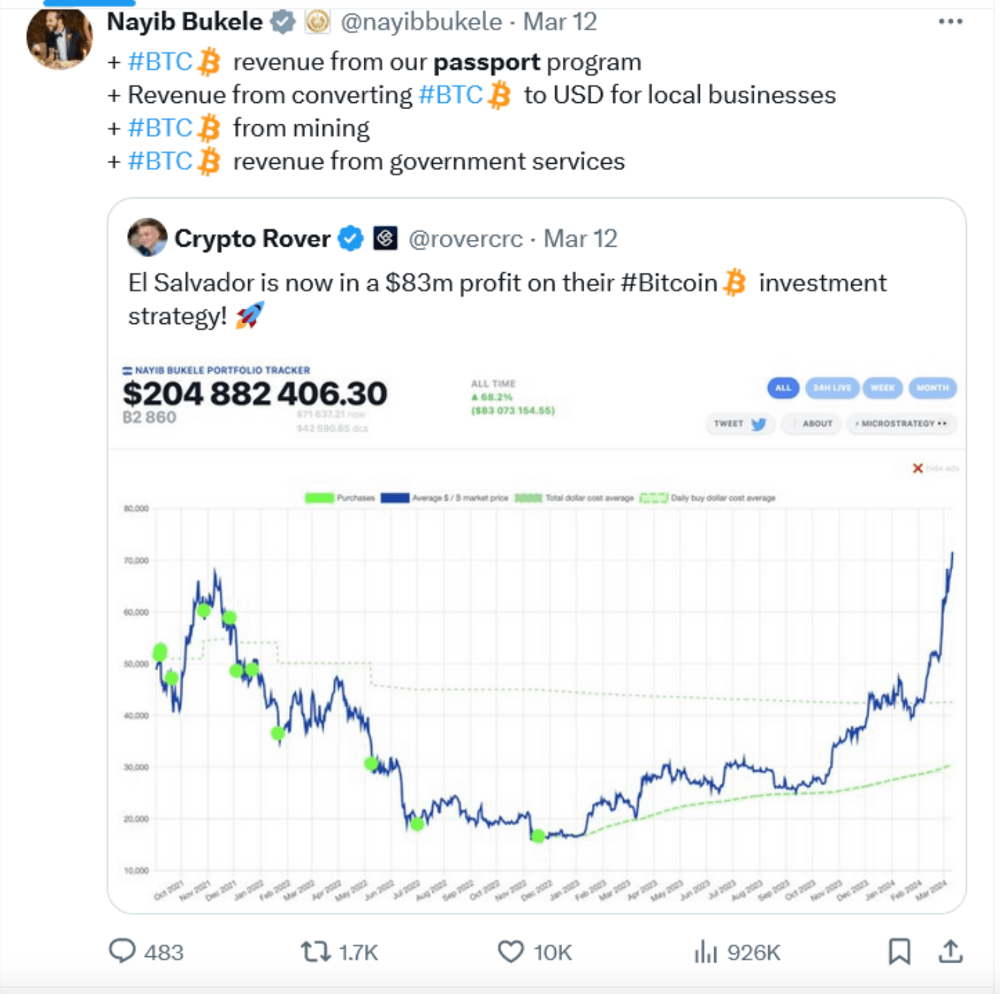Screen dimensions: 1000x994
Task: Click the reply comment icon
Action: [x=122, y=951]
